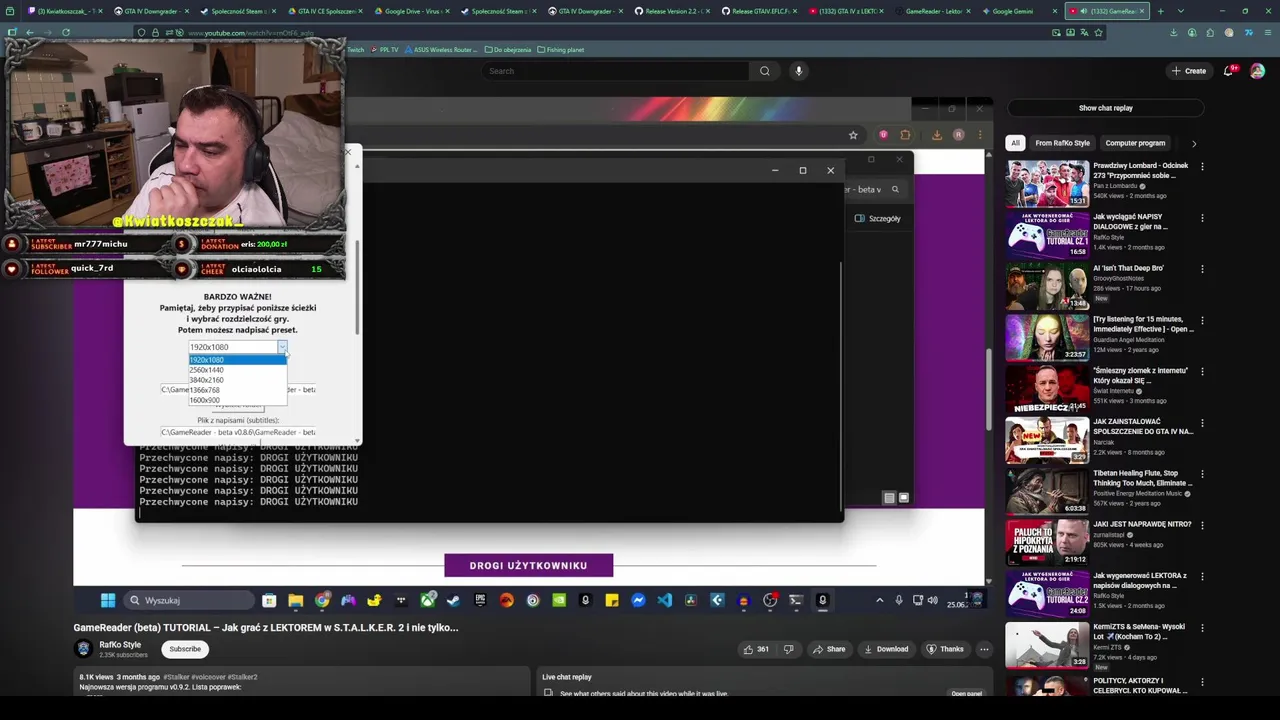
Task: Click the #Stalker hashtag in description
Action: [x=178, y=677]
